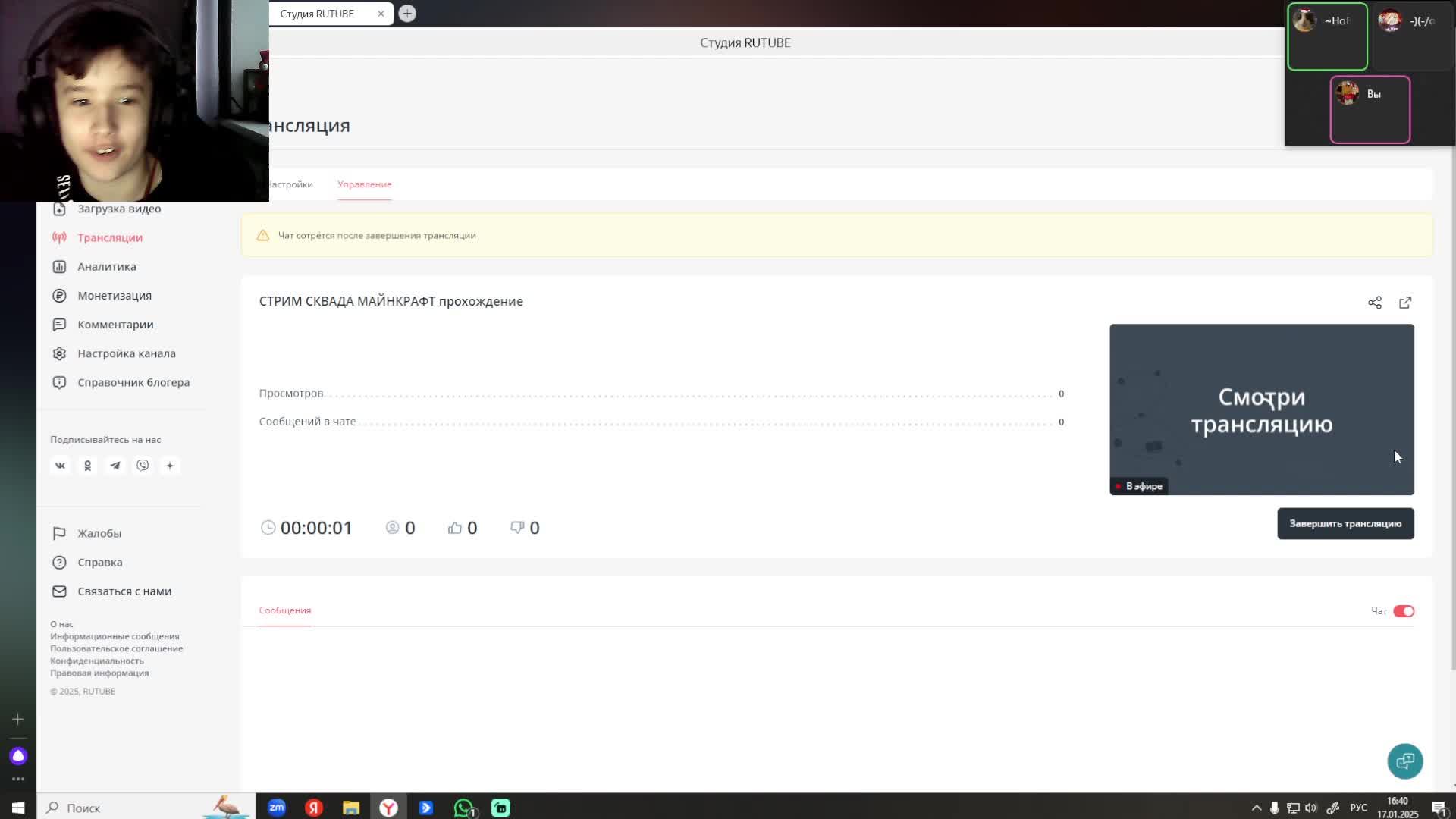The image size is (1456, 819).
Task: Open the support chat floating button
Action: (1405, 761)
